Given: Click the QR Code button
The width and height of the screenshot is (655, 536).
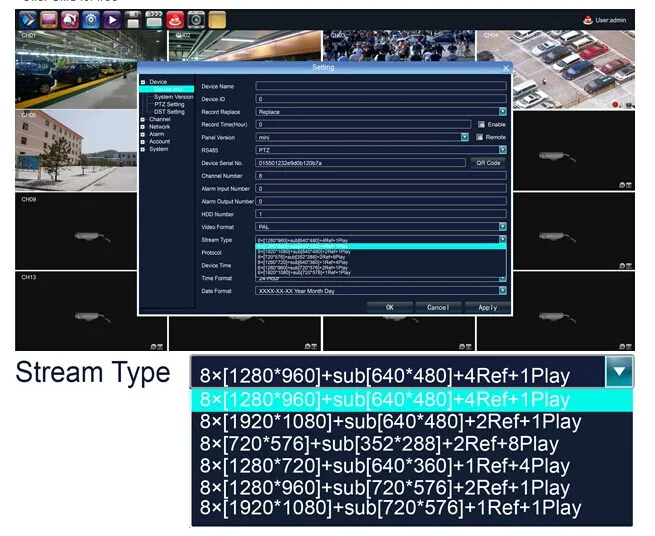Looking at the screenshot, I should pos(488,163).
